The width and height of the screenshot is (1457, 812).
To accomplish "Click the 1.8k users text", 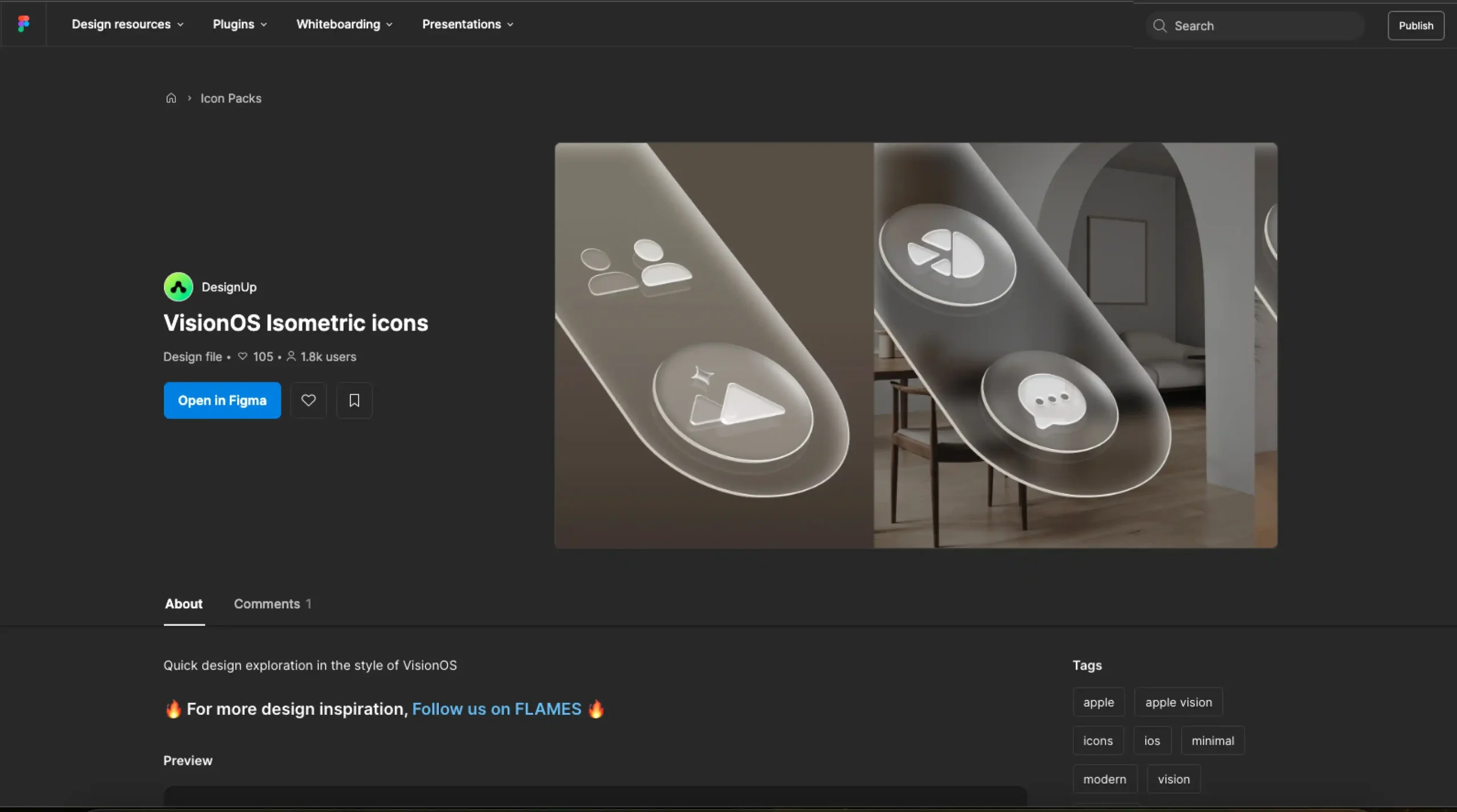I will tap(328, 356).
